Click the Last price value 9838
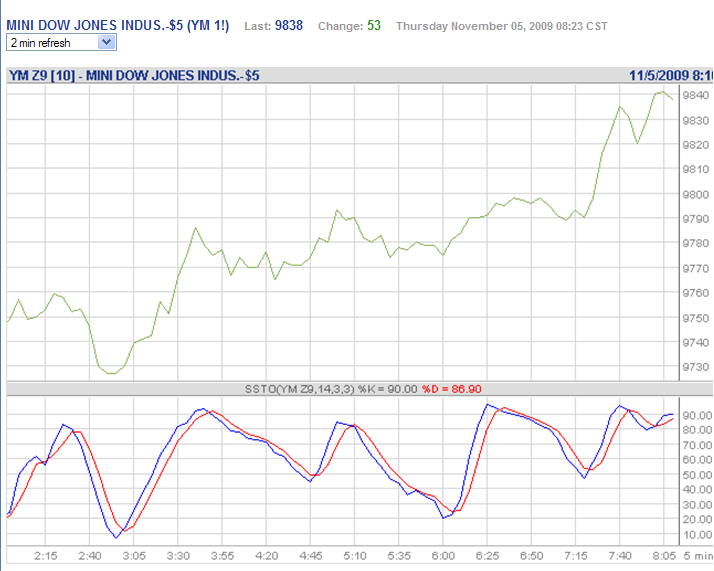The image size is (714, 571). (289, 25)
